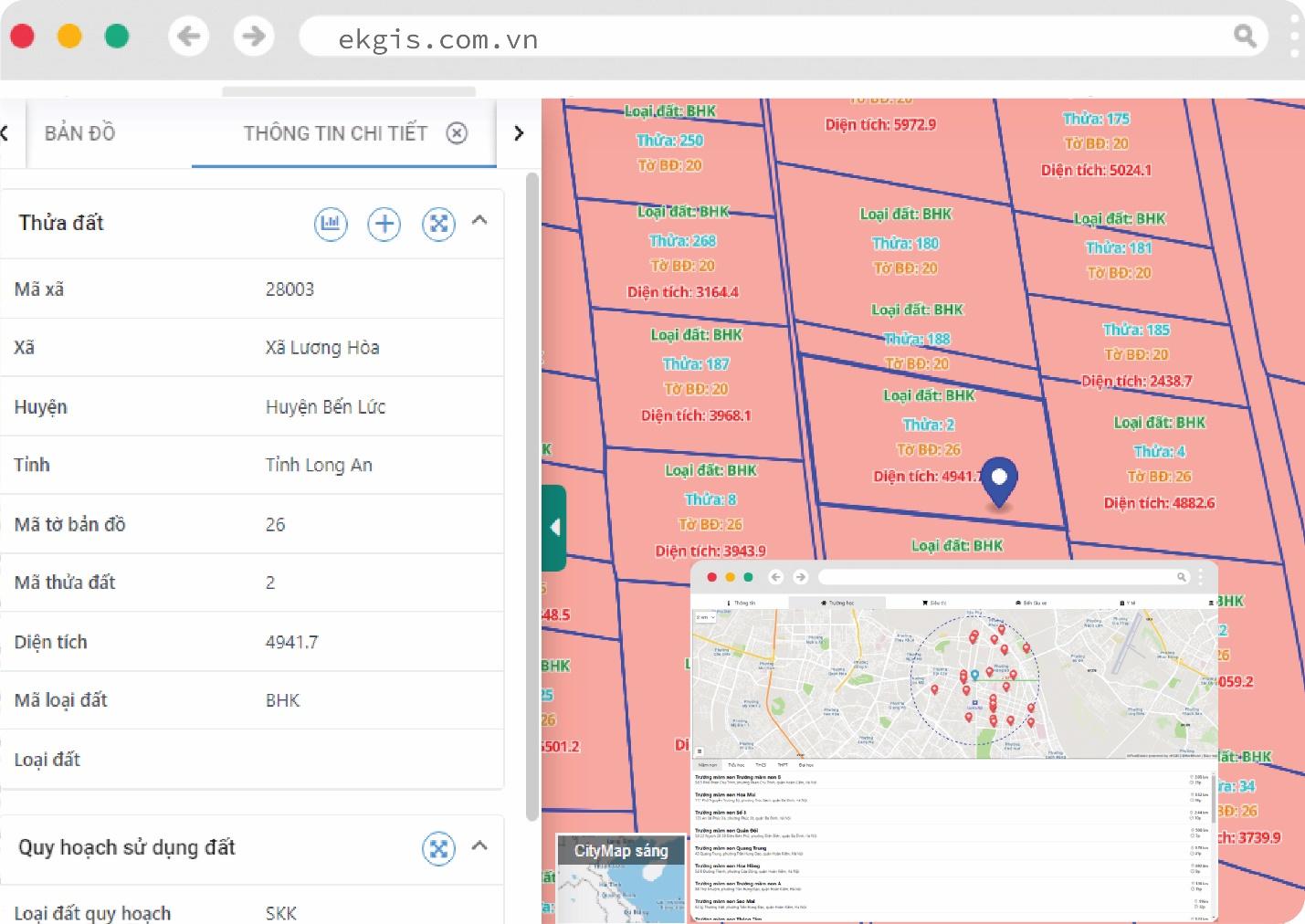This screenshot has width=1305, height=924.
Task: Click the Mã thửa đất row
Action: [252, 583]
